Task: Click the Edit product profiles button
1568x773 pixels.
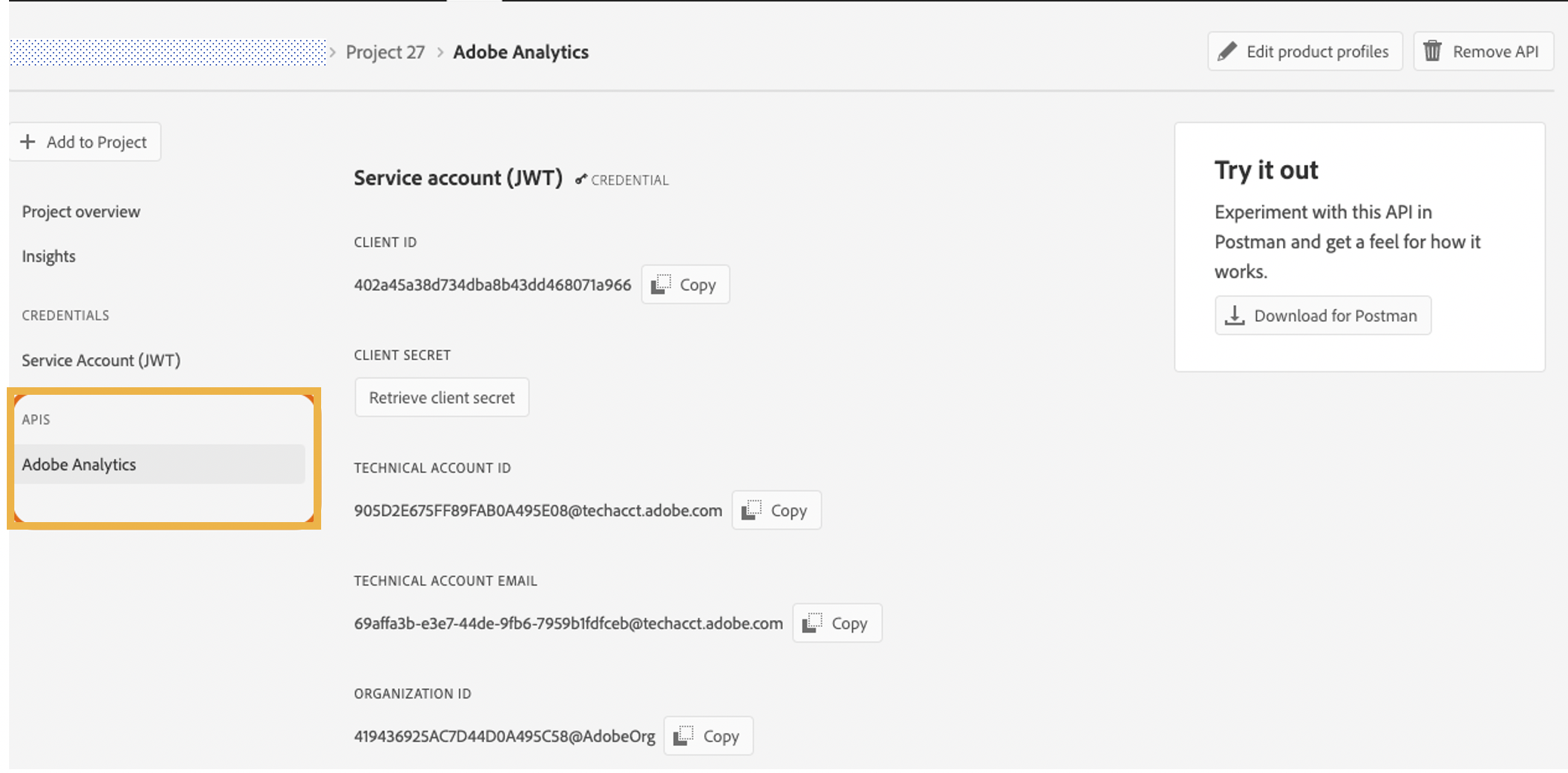Action: pyautogui.click(x=1305, y=51)
